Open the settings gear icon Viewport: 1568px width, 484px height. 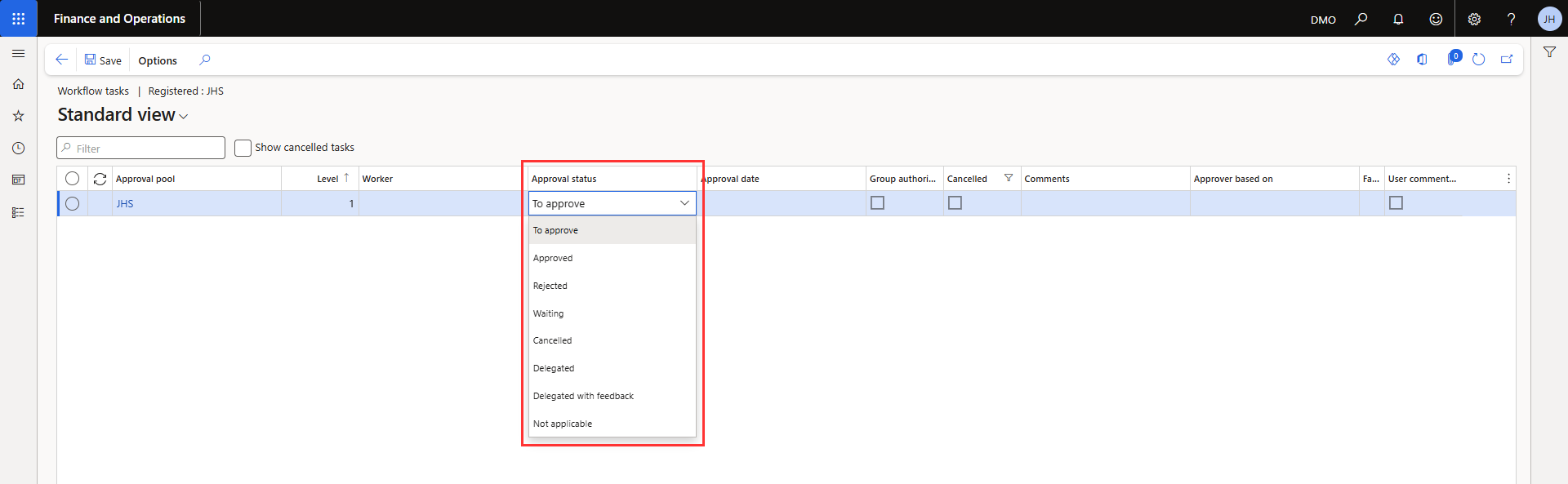pos(1474,19)
